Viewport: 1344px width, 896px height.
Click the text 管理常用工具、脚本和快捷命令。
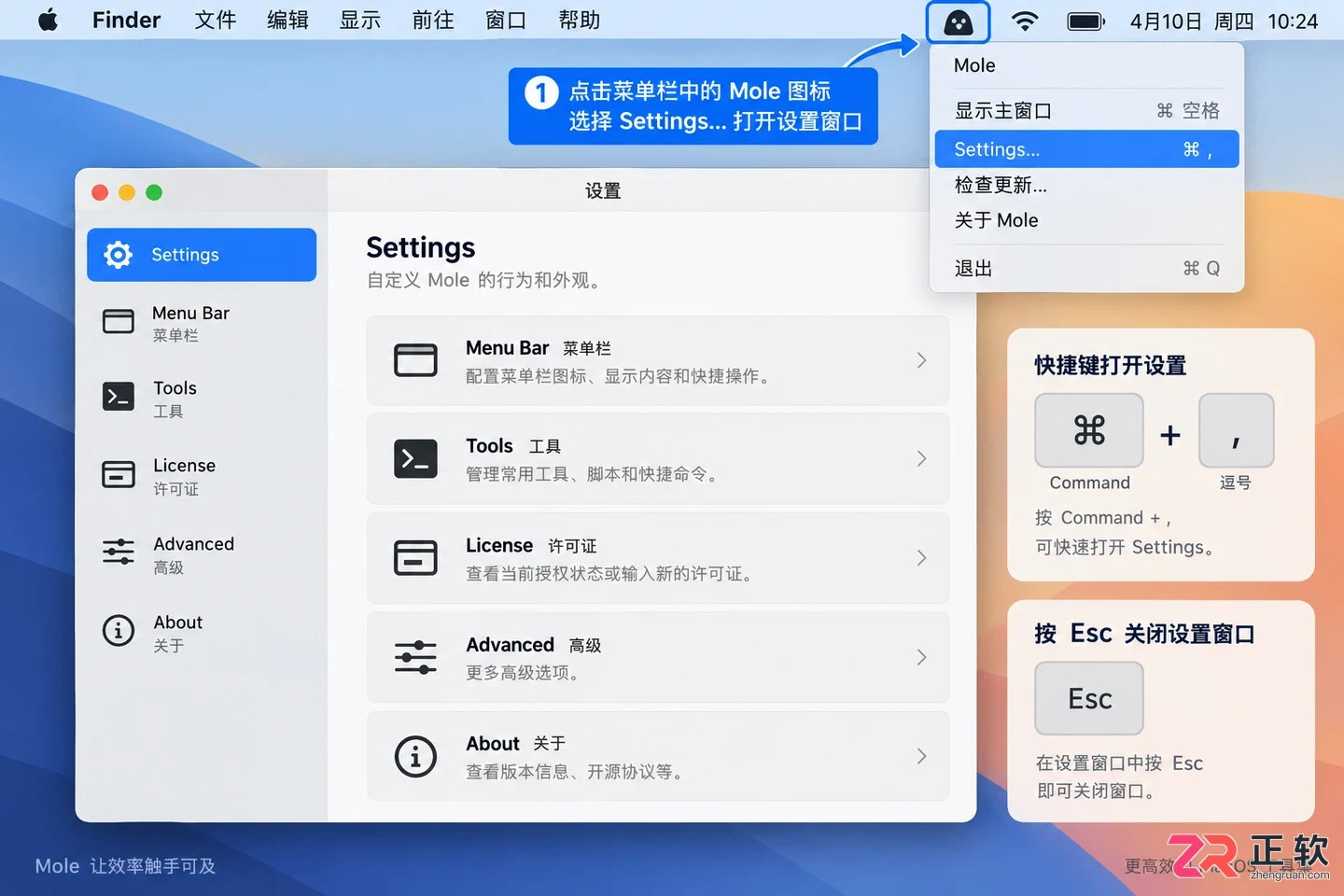point(595,474)
